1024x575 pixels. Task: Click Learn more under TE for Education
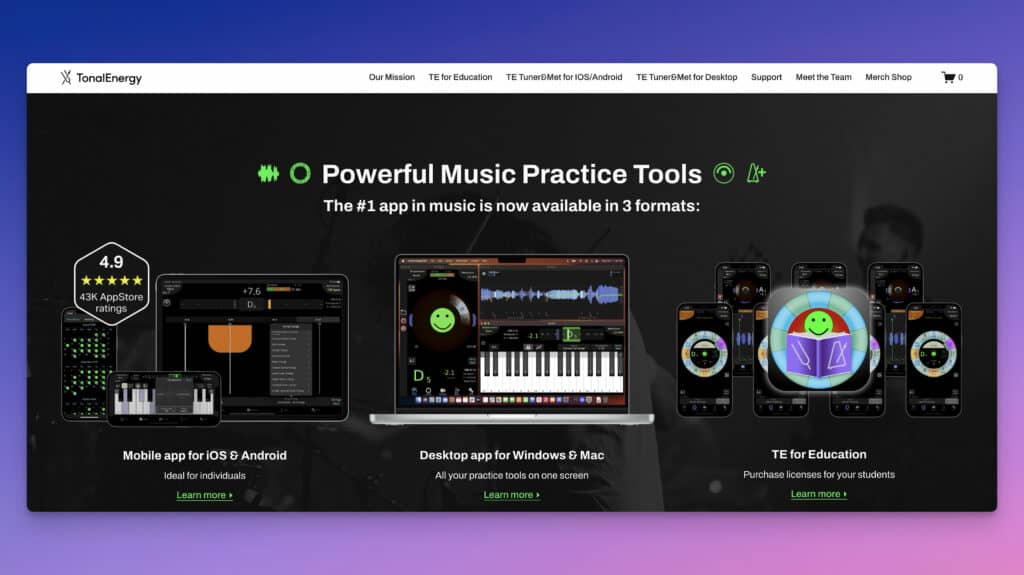819,494
